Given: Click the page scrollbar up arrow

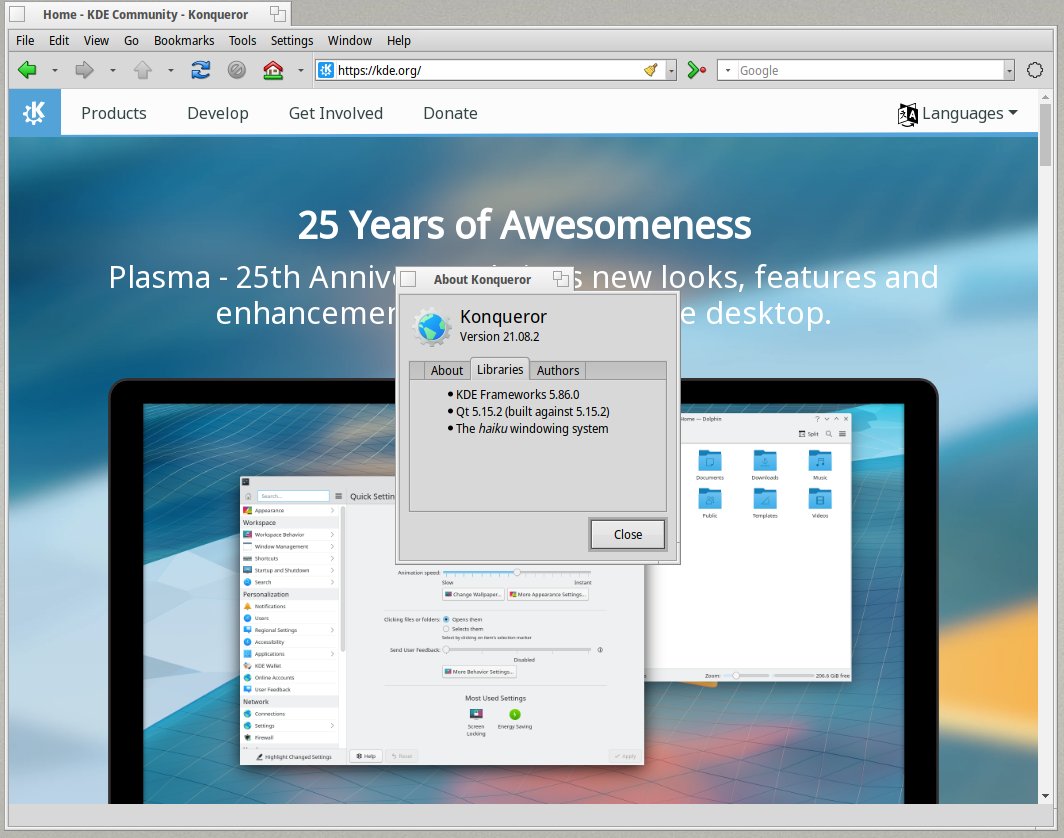Looking at the screenshot, I should pyautogui.click(x=1045, y=97).
